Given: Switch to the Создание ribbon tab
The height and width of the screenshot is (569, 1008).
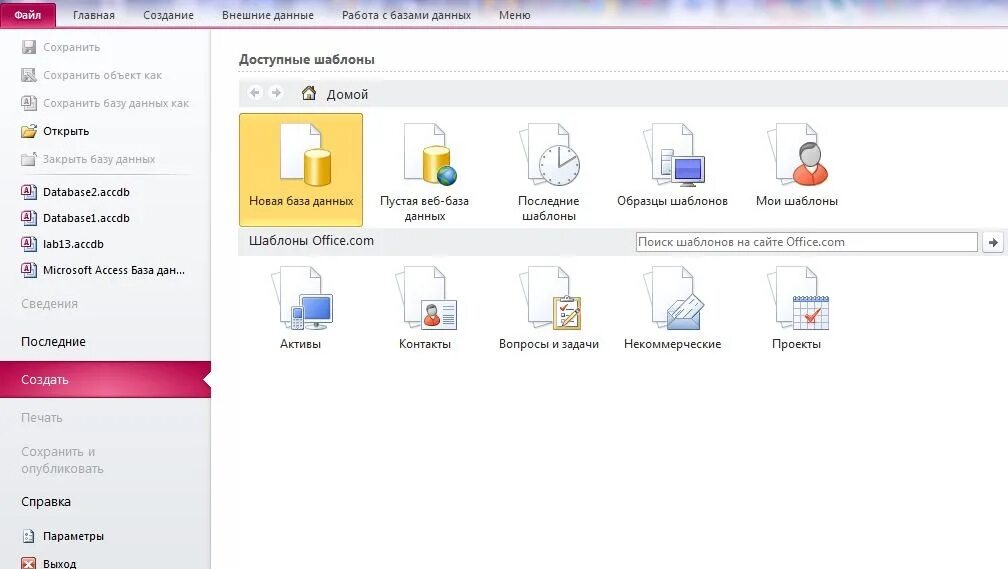Looking at the screenshot, I should (x=168, y=15).
